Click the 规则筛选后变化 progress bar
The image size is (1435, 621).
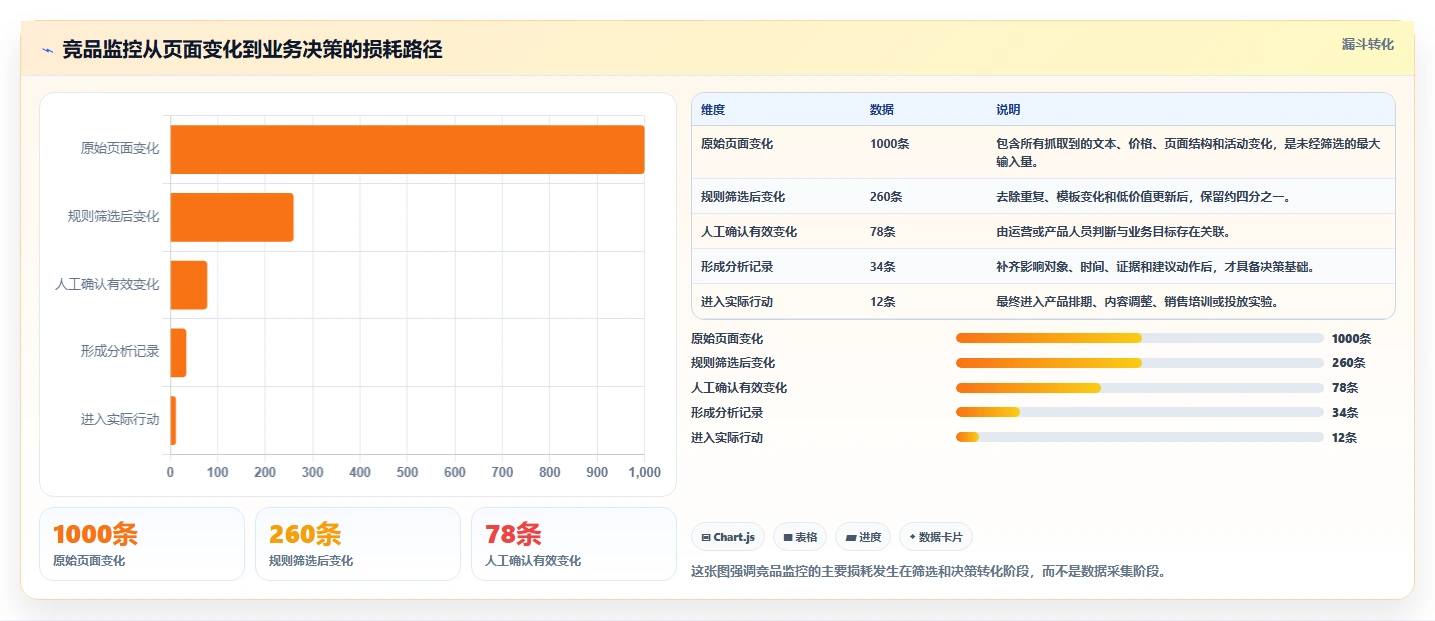click(x=1139, y=363)
